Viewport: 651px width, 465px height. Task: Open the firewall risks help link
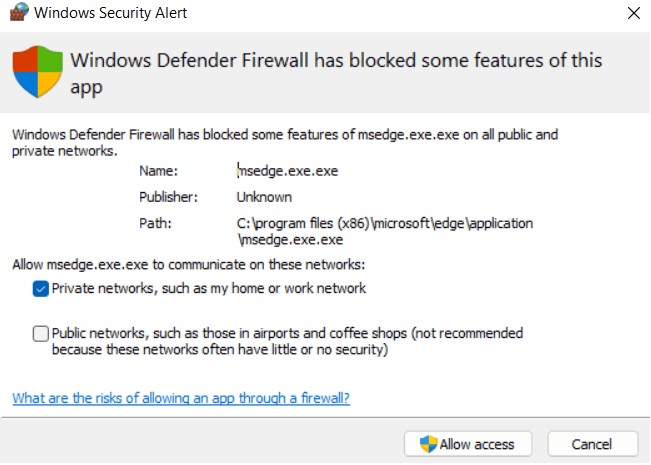[181, 398]
